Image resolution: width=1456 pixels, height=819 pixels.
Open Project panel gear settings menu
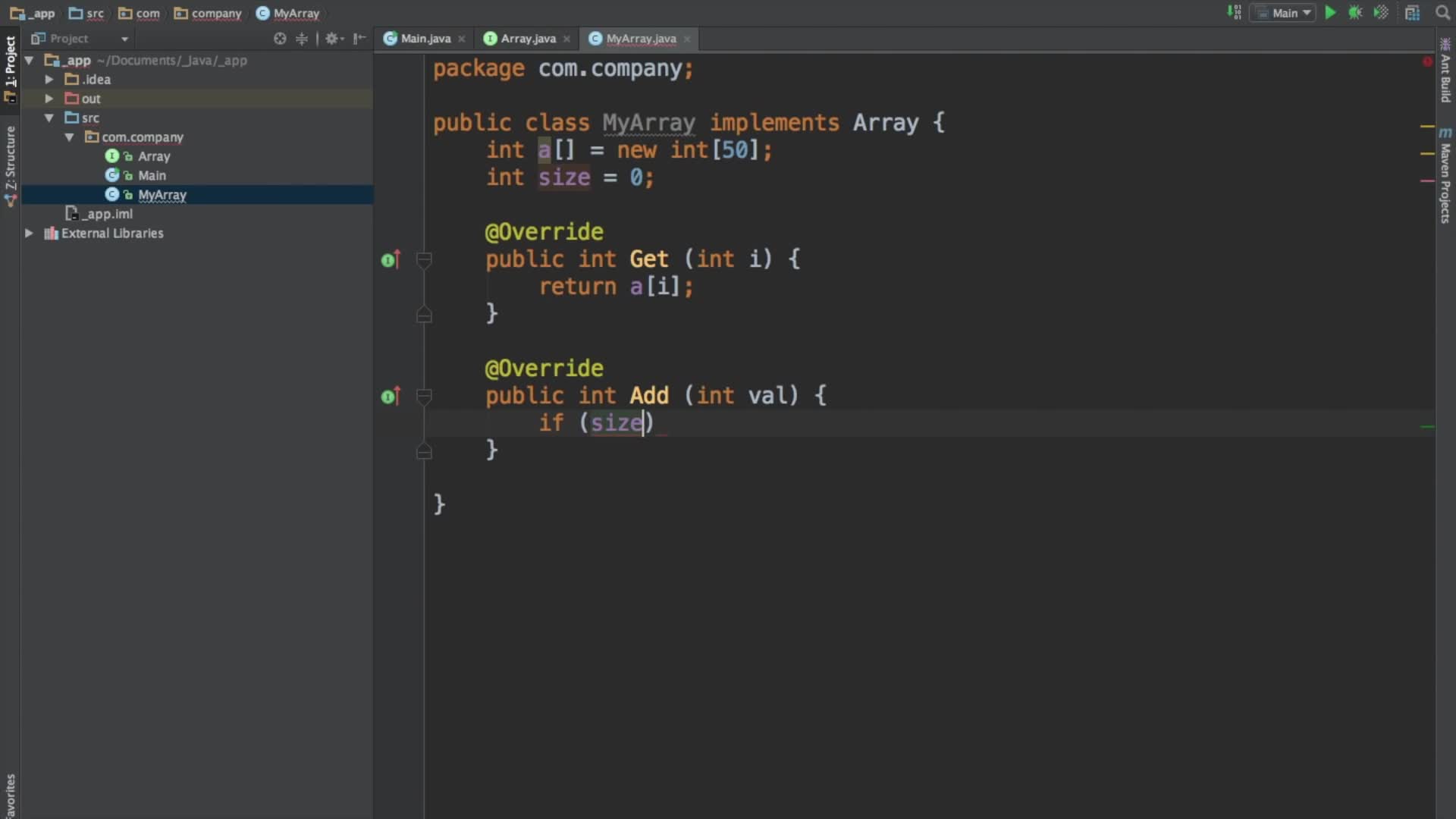pyautogui.click(x=334, y=39)
